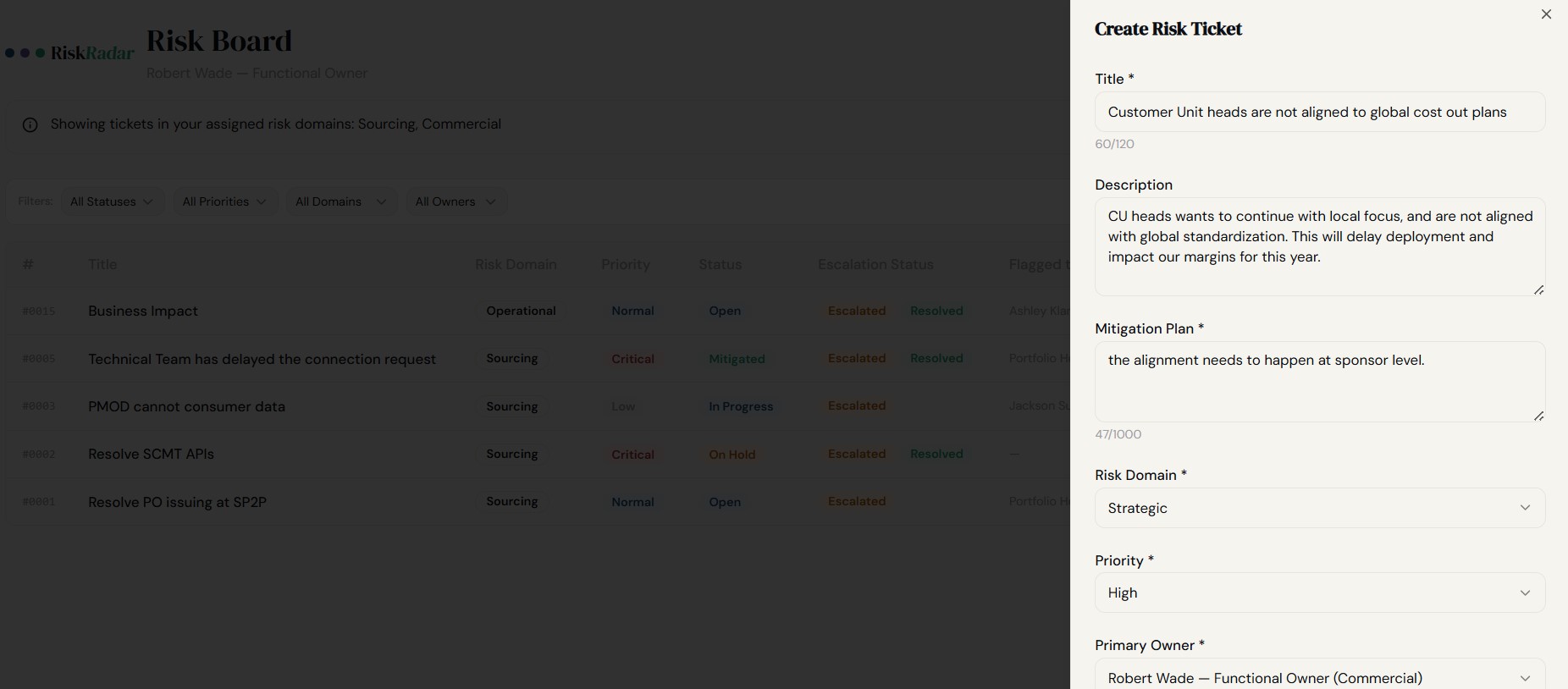Click ticket number #0005
This screenshot has width=1568, height=689.
coord(38,359)
